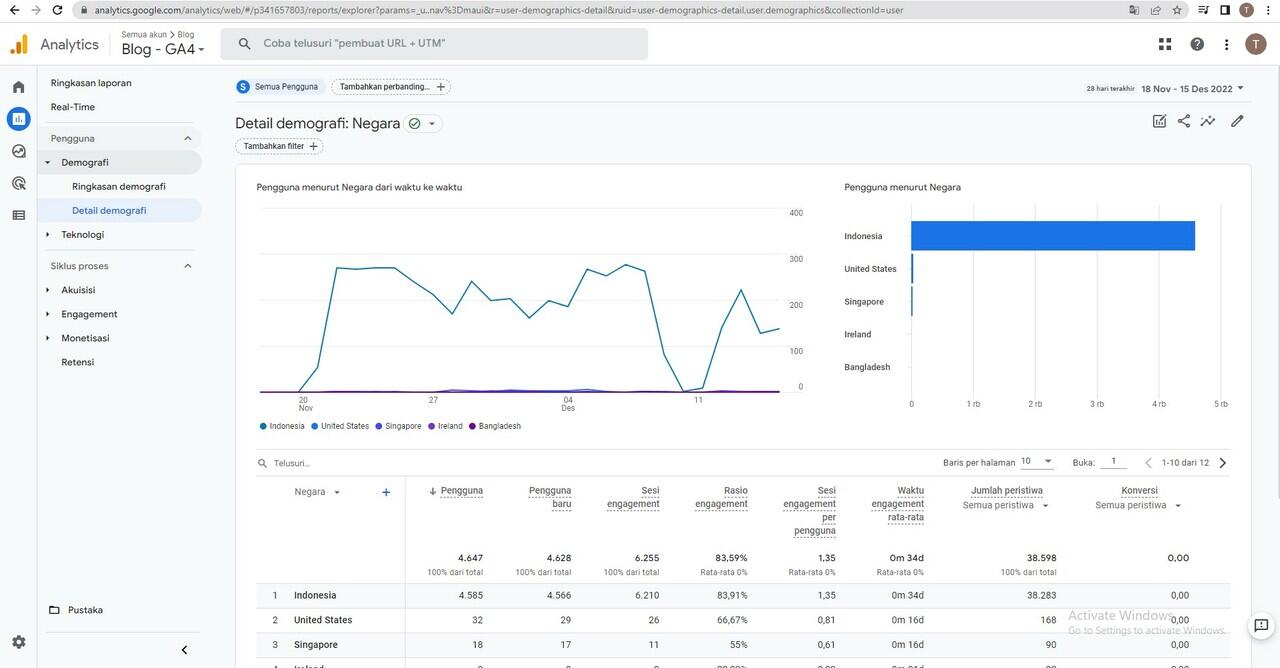Collapse the Pengguna section
Image resolution: width=1280 pixels, height=668 pixels.
point(187,138)
